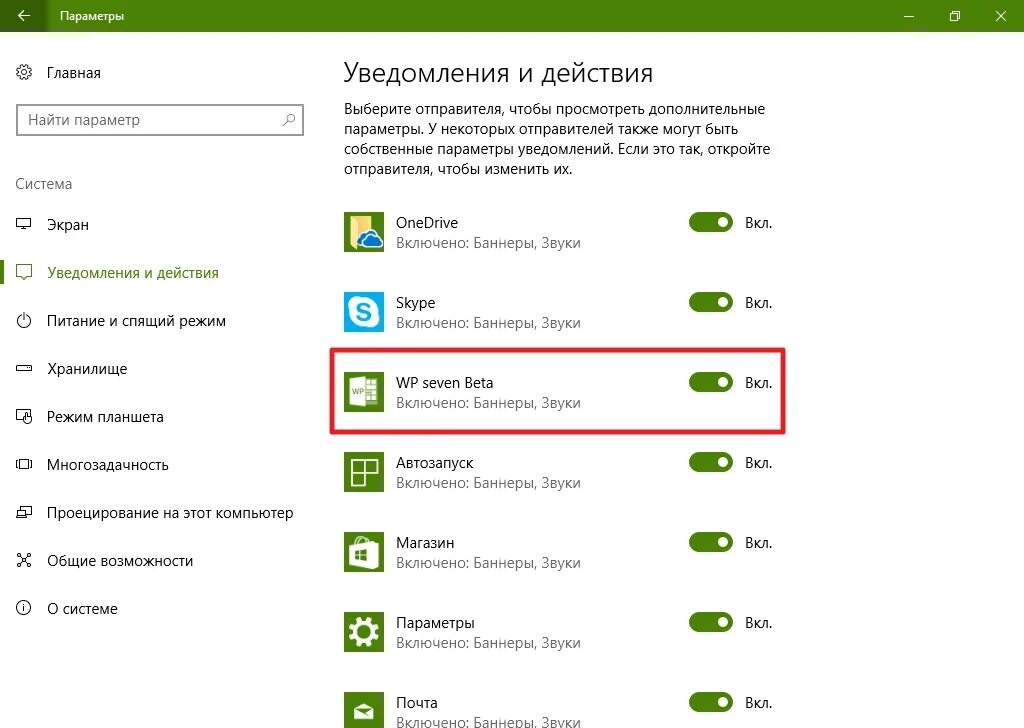Open the Автозапуск app icon
The height and width of the screenshot is (728, 1024).
364,472
